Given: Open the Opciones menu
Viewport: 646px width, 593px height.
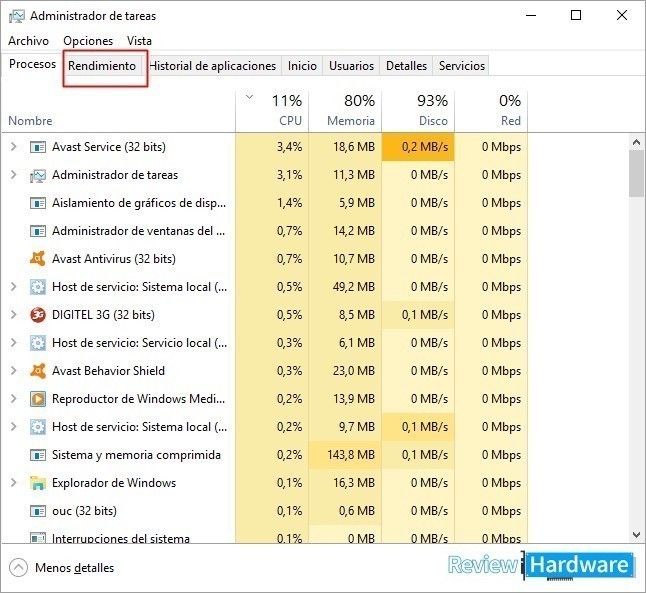Looking at the screenshot, I should [88, 41].
